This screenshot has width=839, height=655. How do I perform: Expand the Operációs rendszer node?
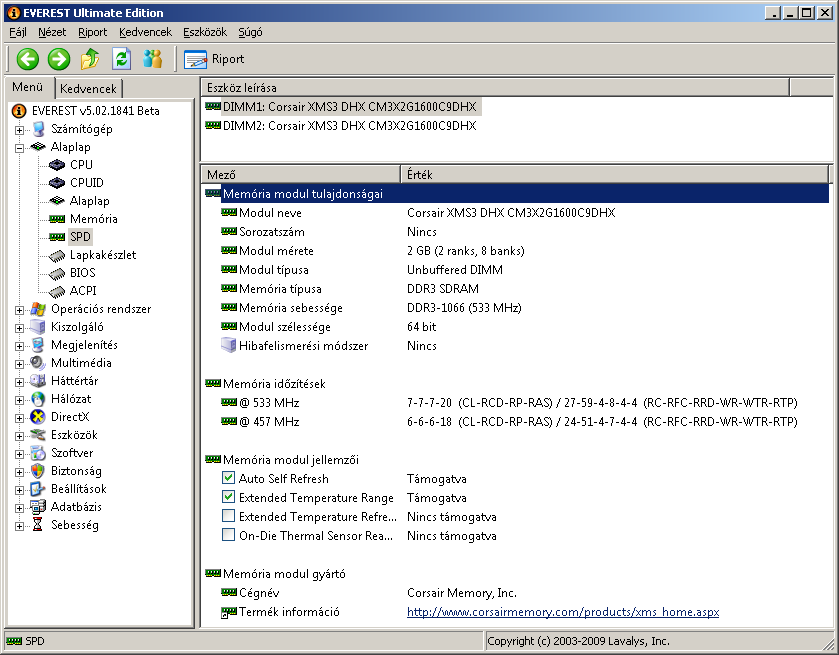(19, 310)
